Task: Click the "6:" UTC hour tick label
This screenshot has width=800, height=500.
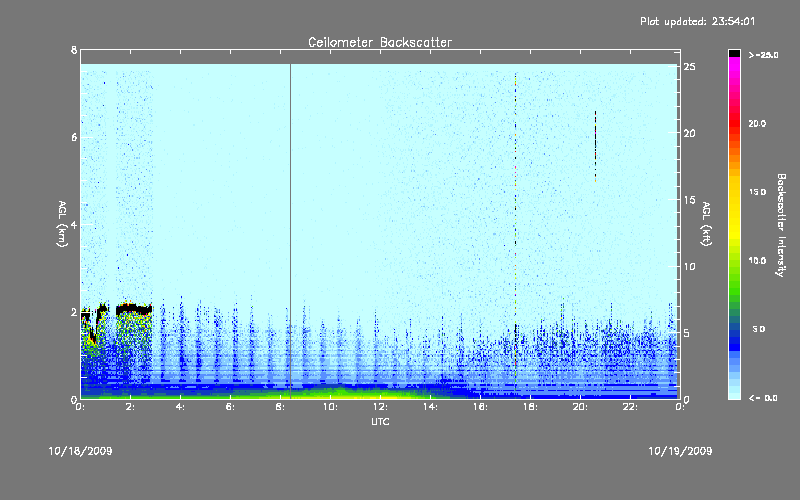Action: 231,407
